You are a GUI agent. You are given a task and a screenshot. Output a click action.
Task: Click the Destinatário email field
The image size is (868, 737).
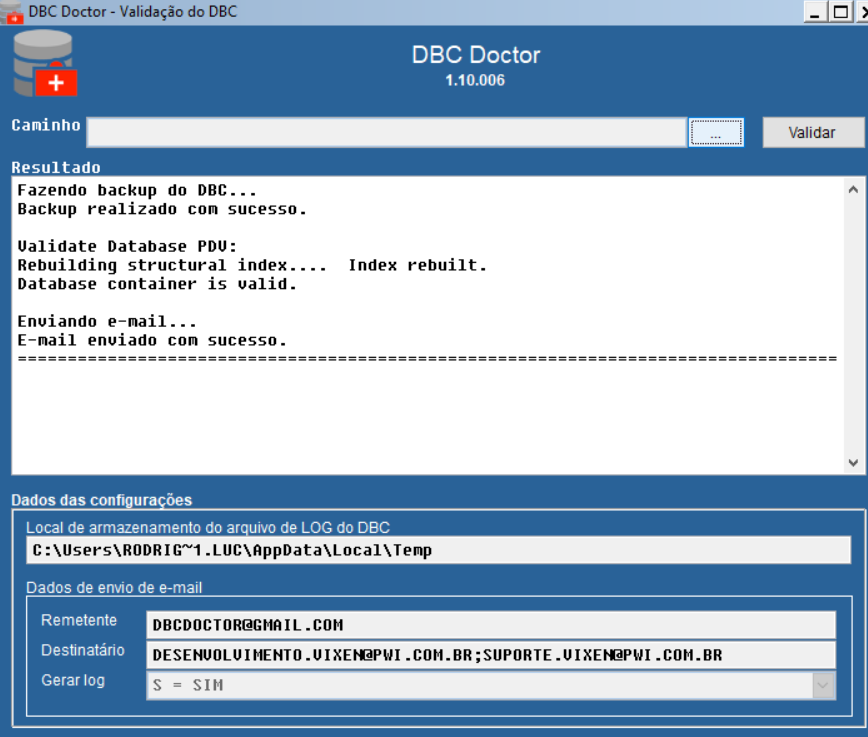[x=490, y=655]
